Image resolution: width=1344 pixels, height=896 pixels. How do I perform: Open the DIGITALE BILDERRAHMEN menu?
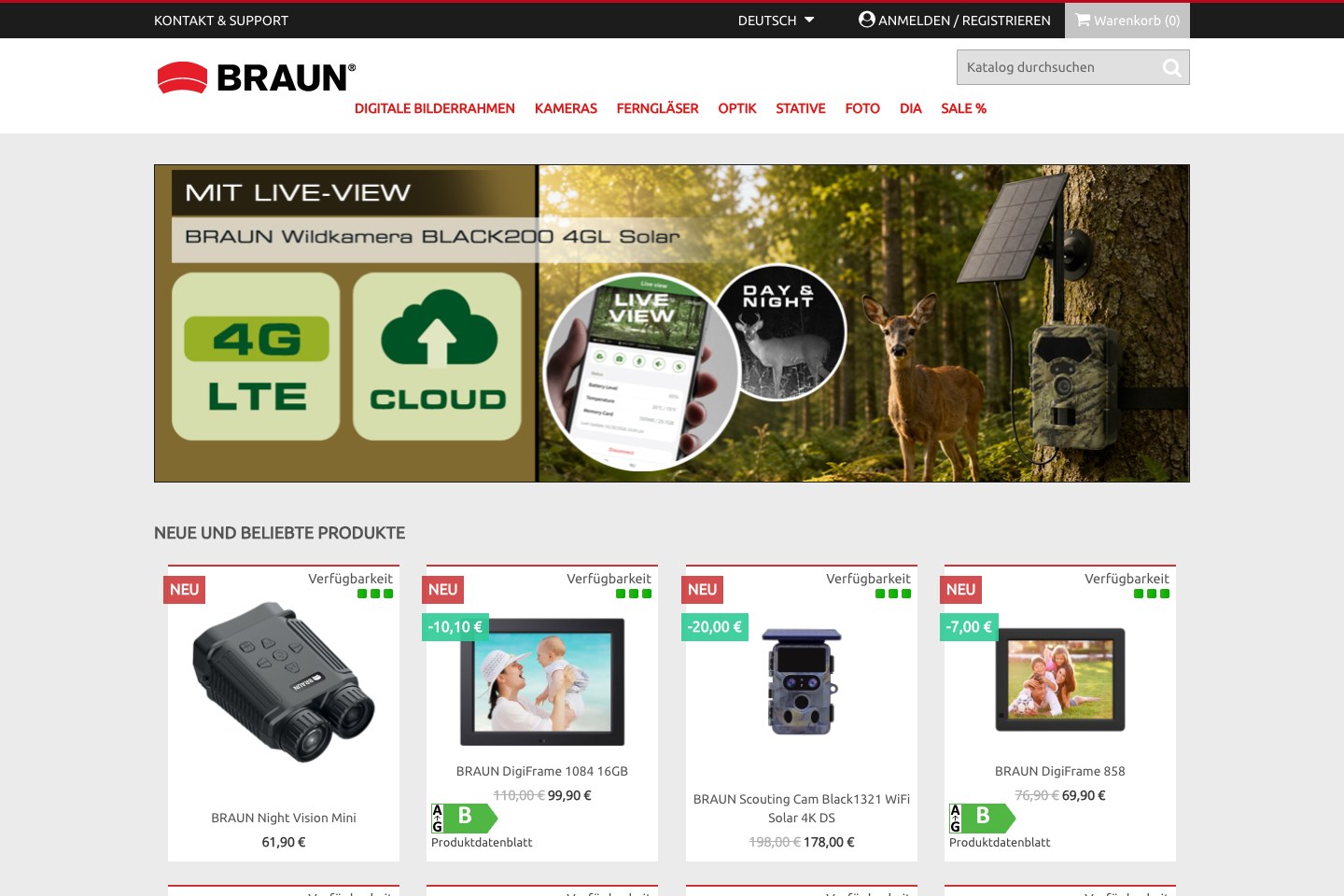435,108
